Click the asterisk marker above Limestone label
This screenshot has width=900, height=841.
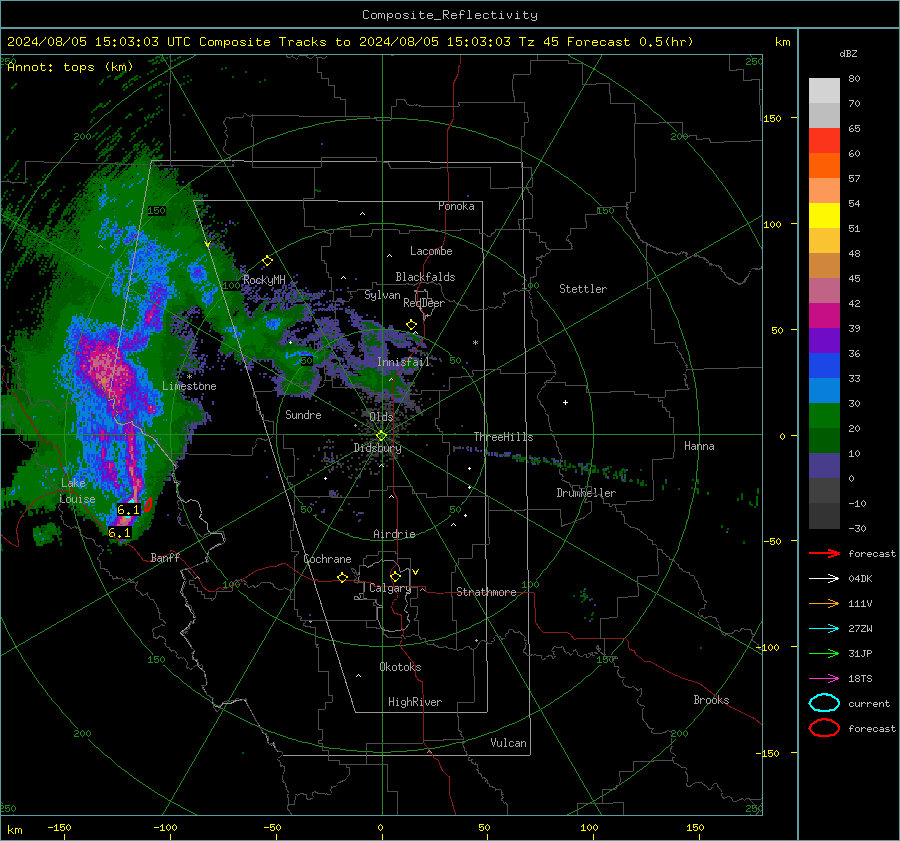click(189, 377)
